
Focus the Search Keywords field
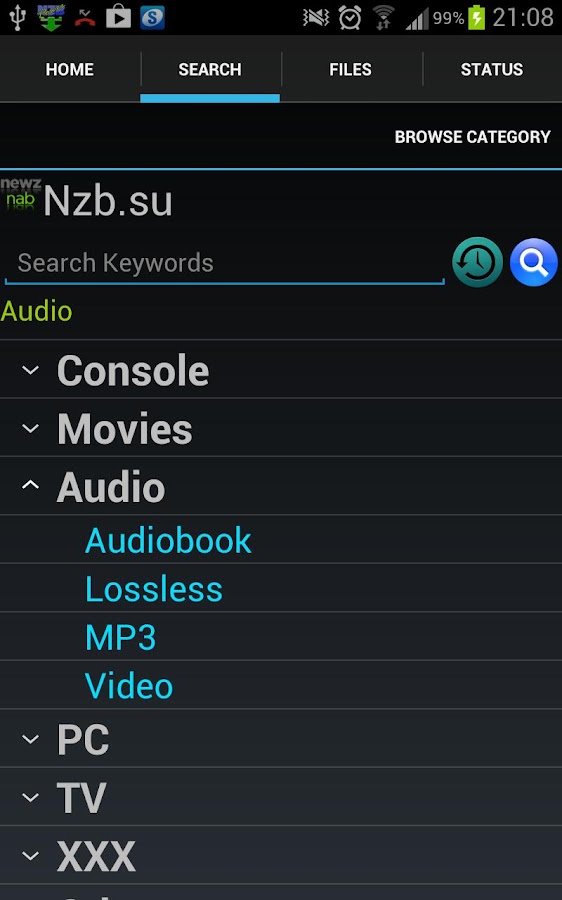pyautogui.click(x=224, y=264)
